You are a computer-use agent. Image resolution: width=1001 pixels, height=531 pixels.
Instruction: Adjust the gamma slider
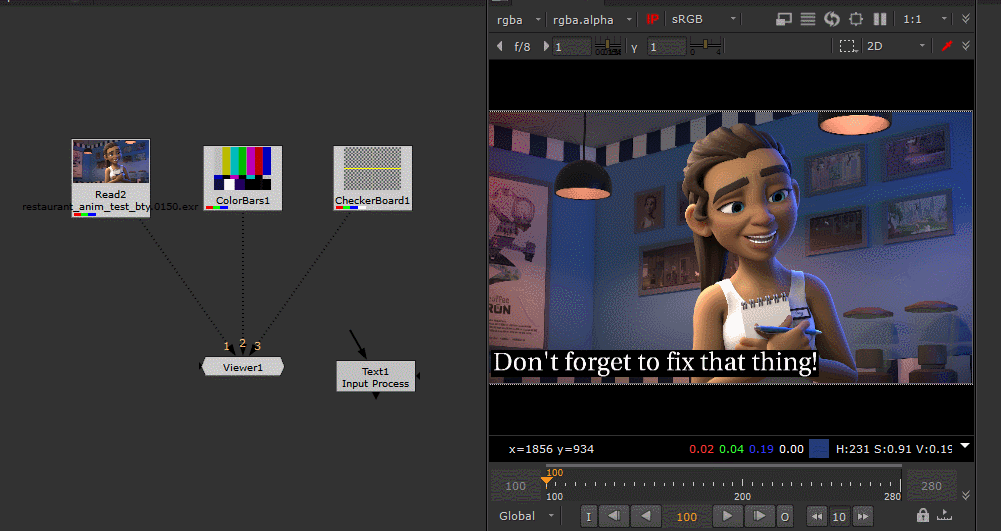[705, 46]
